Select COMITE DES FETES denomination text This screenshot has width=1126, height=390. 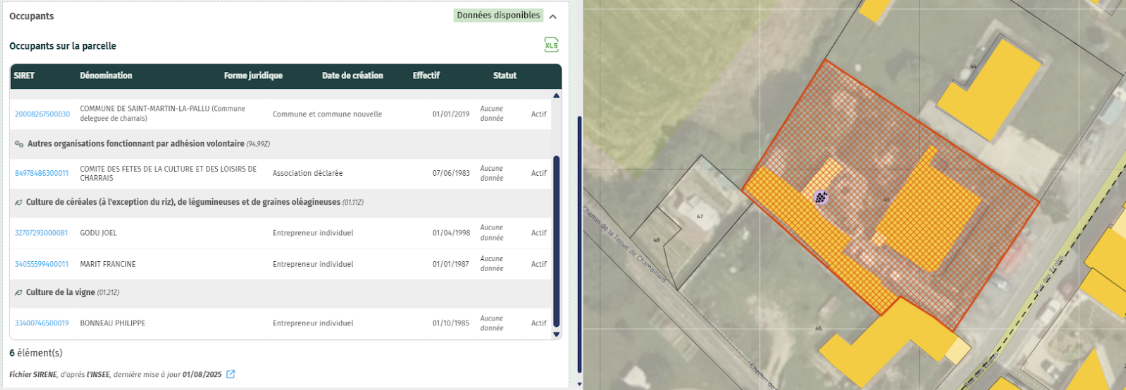[168, 173]
